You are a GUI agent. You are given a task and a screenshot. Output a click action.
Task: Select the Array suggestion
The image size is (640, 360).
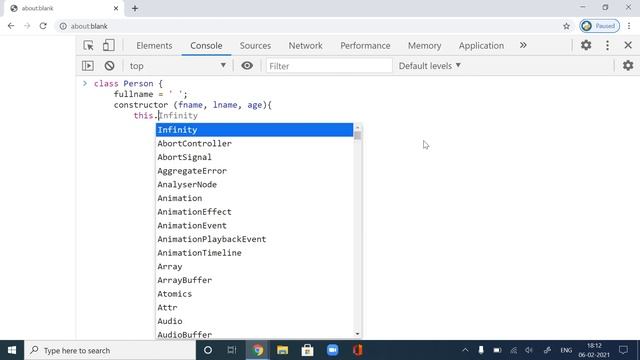[254, 267]
